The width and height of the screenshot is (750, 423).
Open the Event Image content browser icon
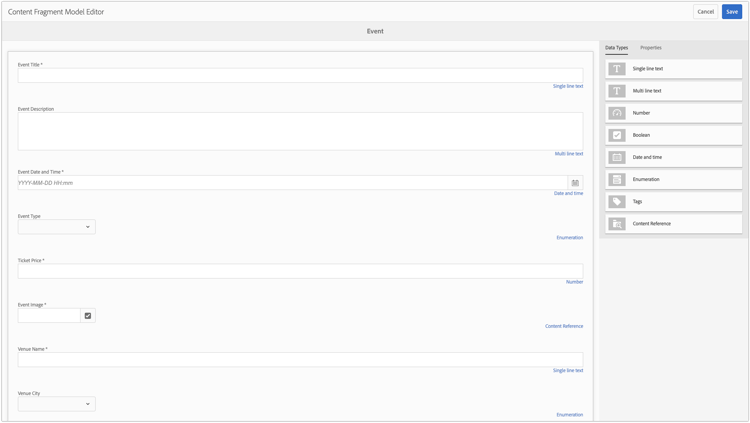click(x=88, y=316)
